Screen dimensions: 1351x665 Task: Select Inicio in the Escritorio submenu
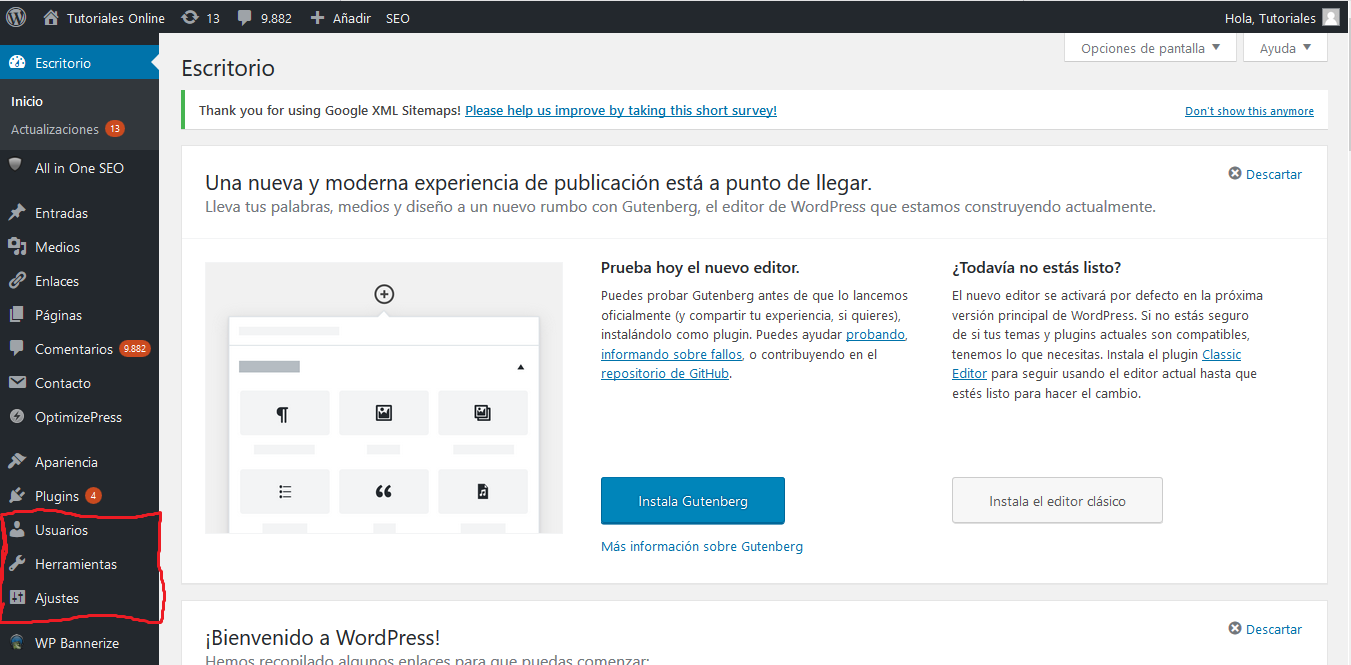point(27,101)
